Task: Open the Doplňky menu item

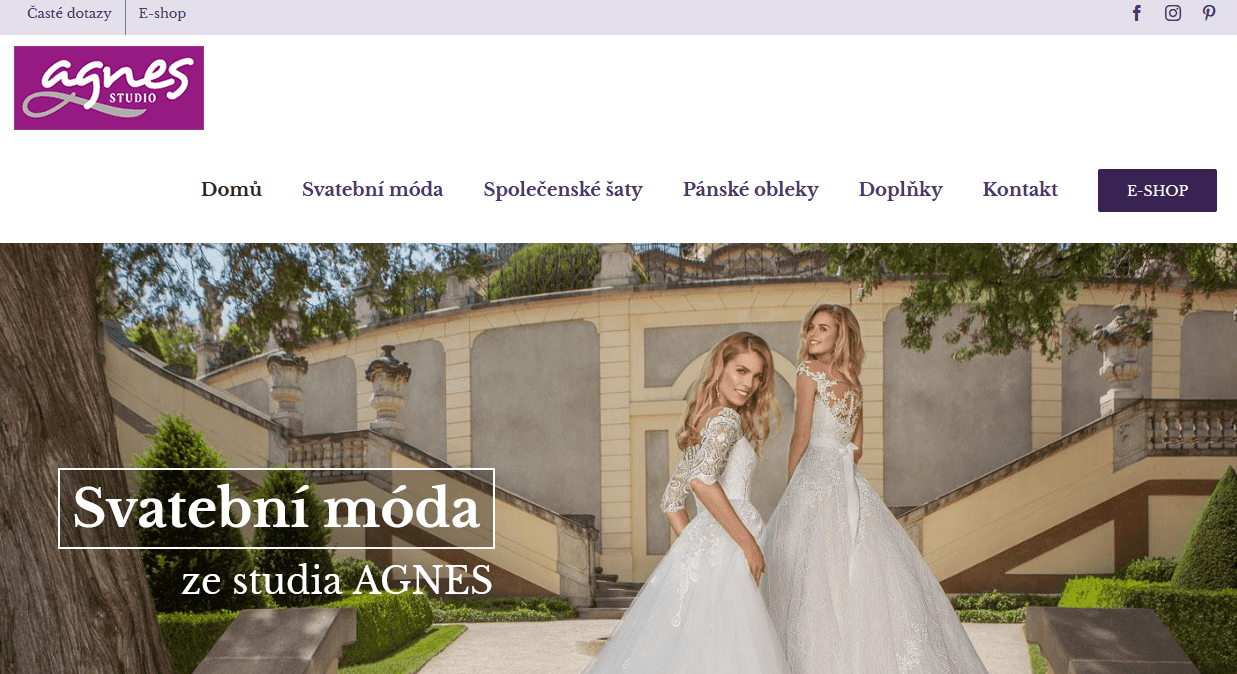Action: point(900,189)
